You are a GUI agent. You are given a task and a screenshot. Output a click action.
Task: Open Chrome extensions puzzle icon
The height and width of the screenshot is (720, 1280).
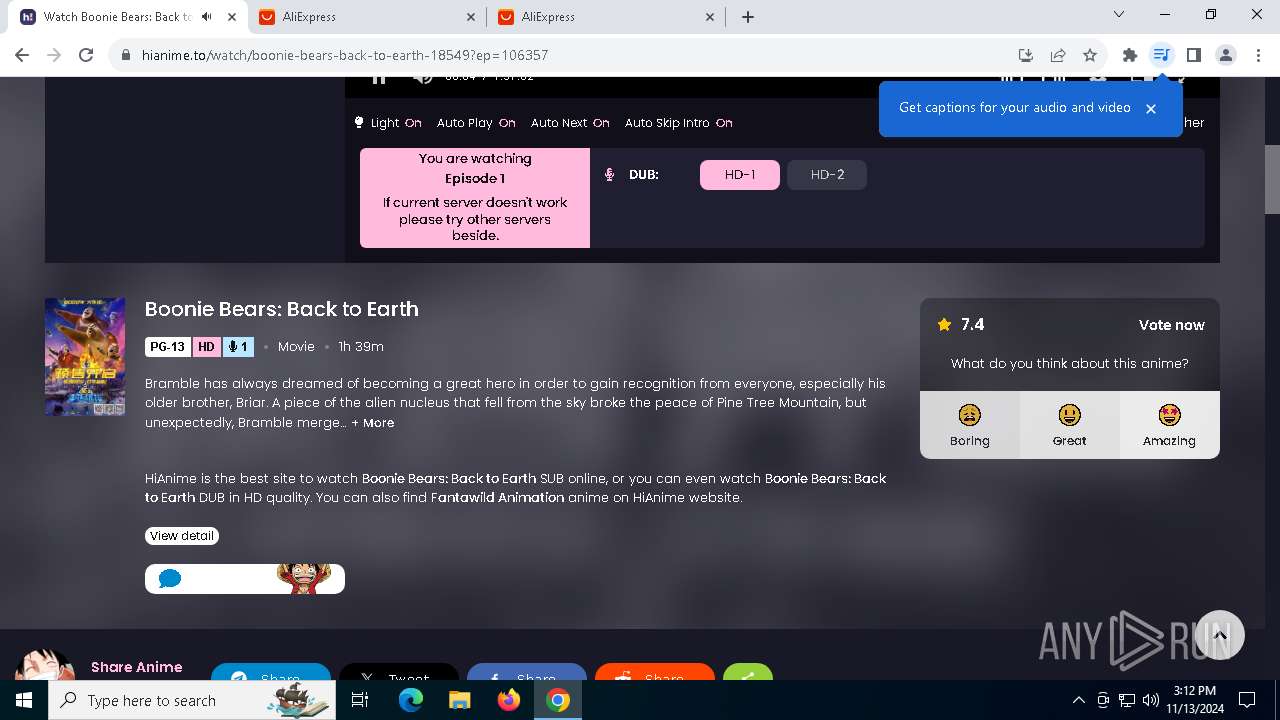click(1130, 55)
